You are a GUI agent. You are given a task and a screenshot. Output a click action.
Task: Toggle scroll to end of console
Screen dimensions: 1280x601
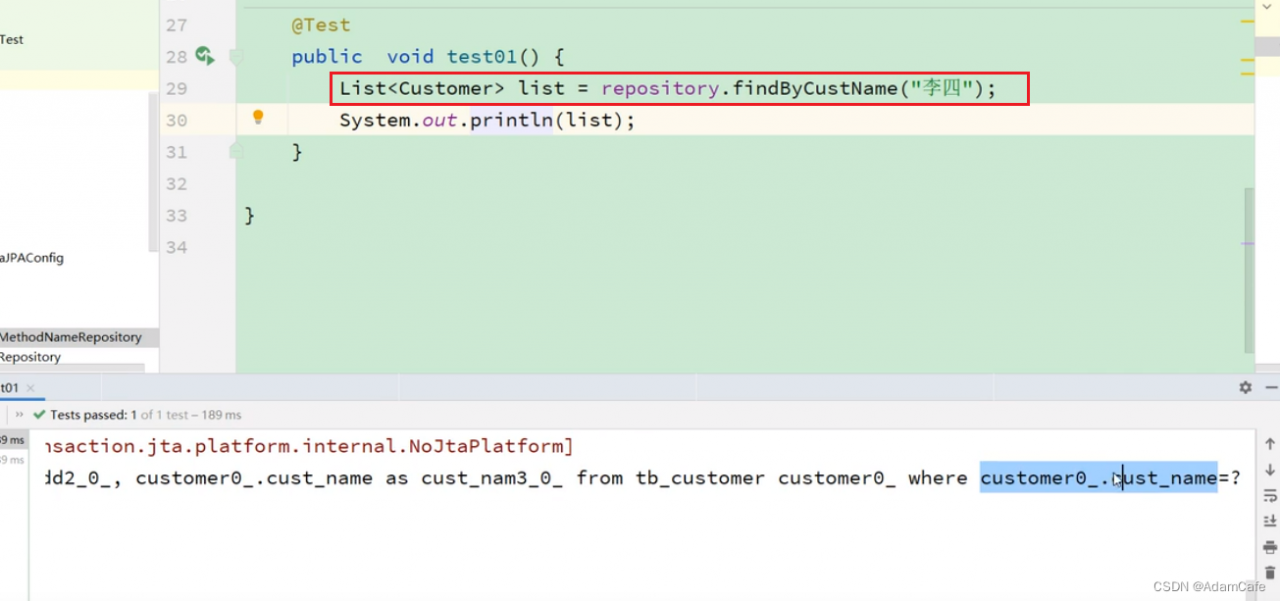pyautogui.click(x=1270, y=521)
